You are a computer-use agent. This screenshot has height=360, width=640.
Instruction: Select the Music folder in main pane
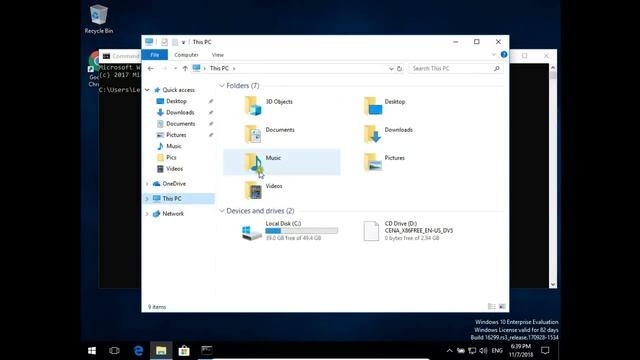(282, 162)
